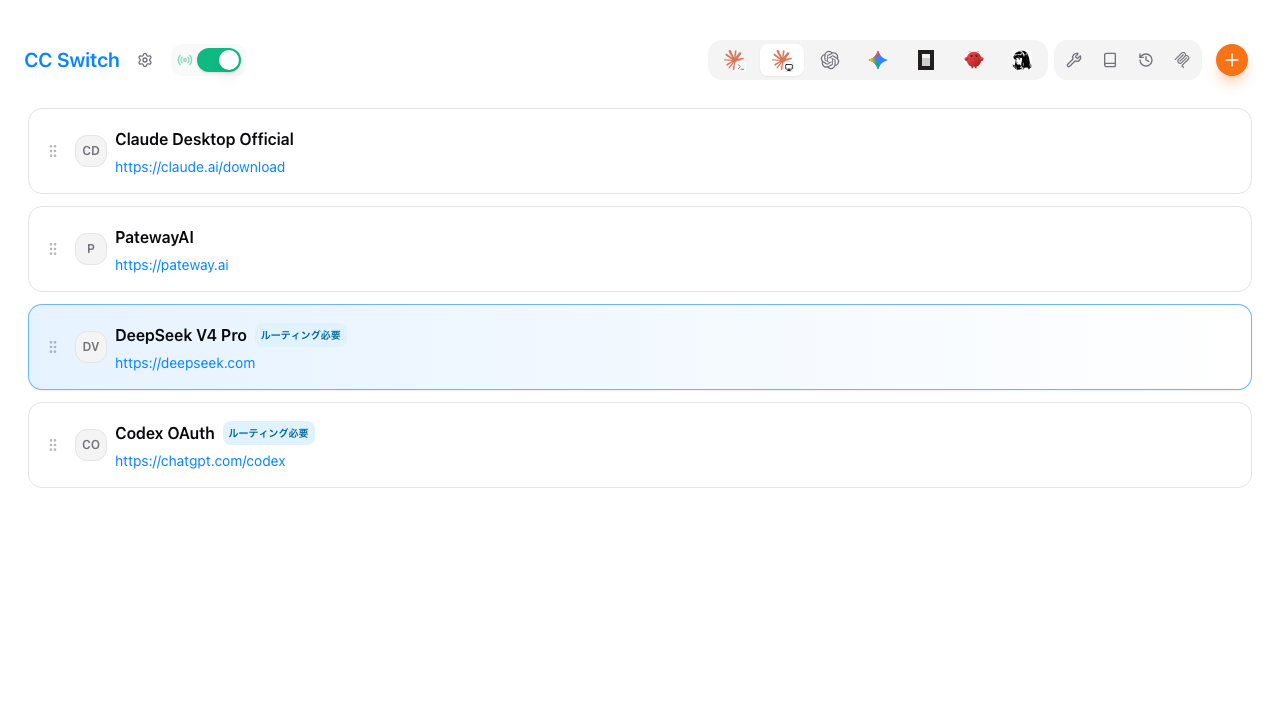Select the Gemini sparkle icon

878,60
